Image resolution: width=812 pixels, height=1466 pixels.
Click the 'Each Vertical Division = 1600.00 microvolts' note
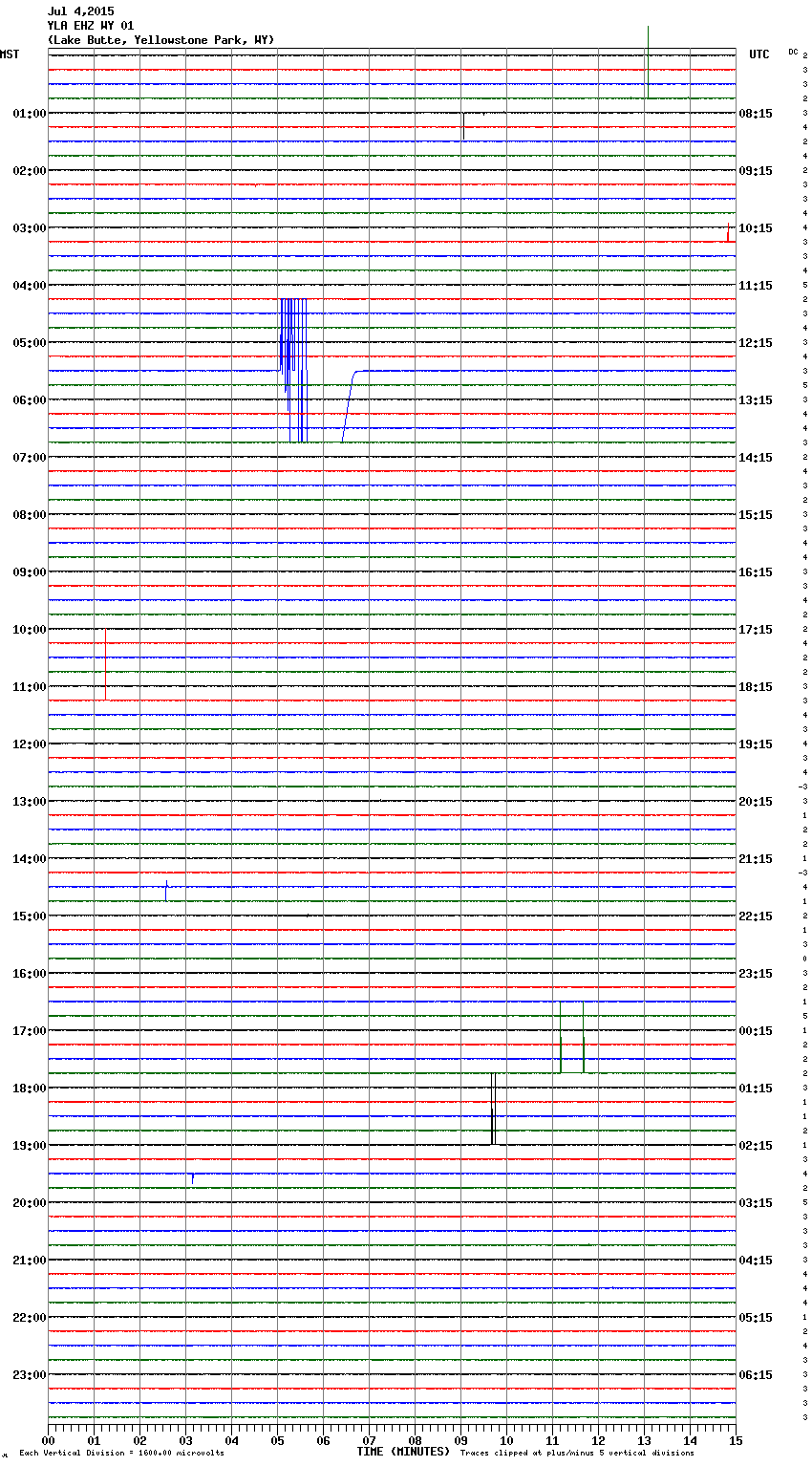point(121,1454)
